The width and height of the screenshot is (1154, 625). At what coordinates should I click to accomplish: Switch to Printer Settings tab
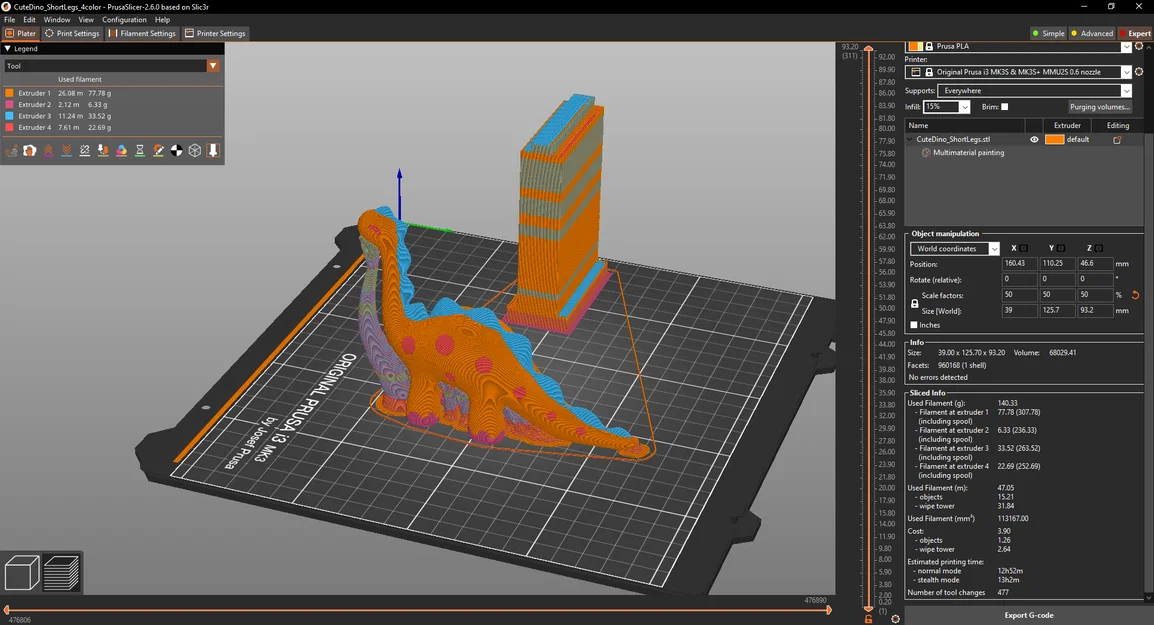pos(215,33)
